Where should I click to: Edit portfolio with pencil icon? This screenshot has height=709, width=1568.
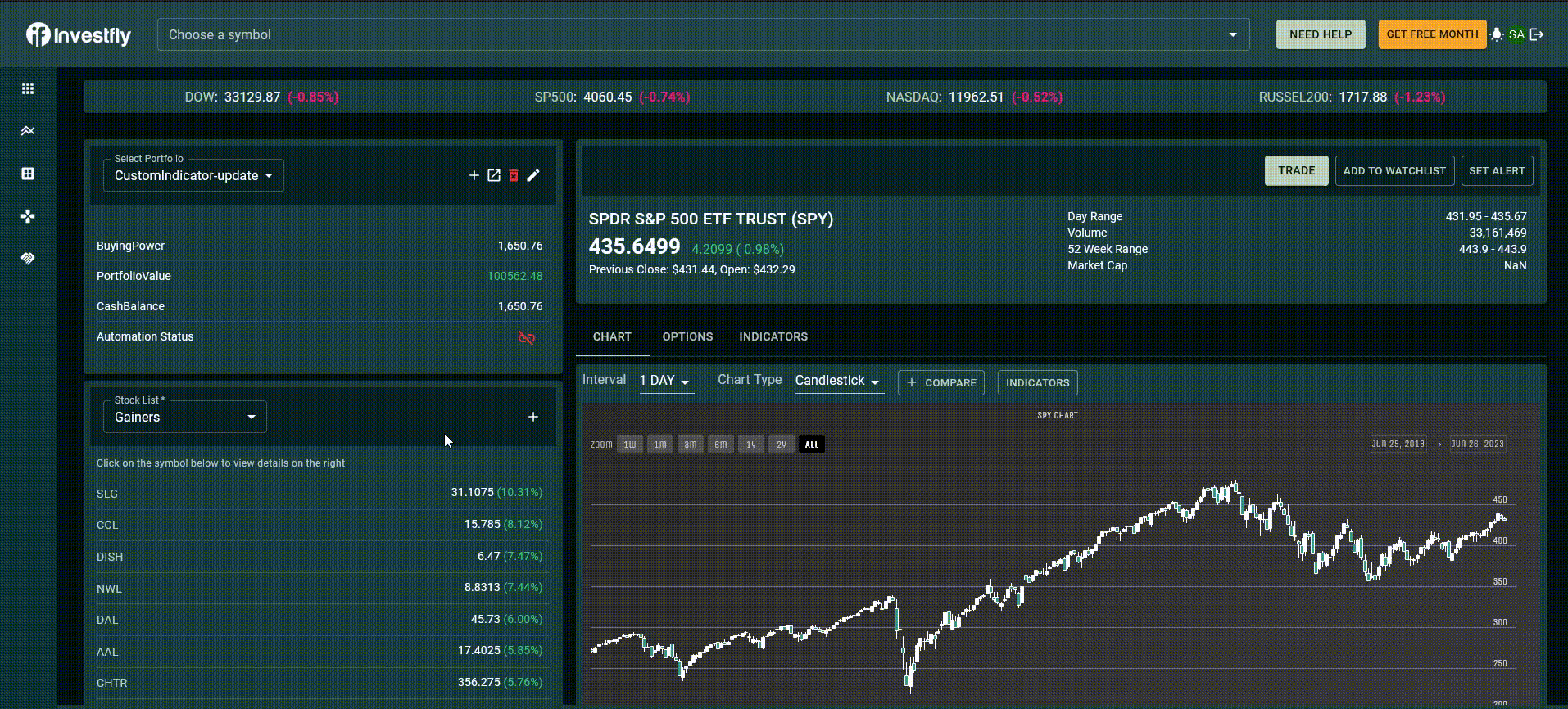pos(533,175)
